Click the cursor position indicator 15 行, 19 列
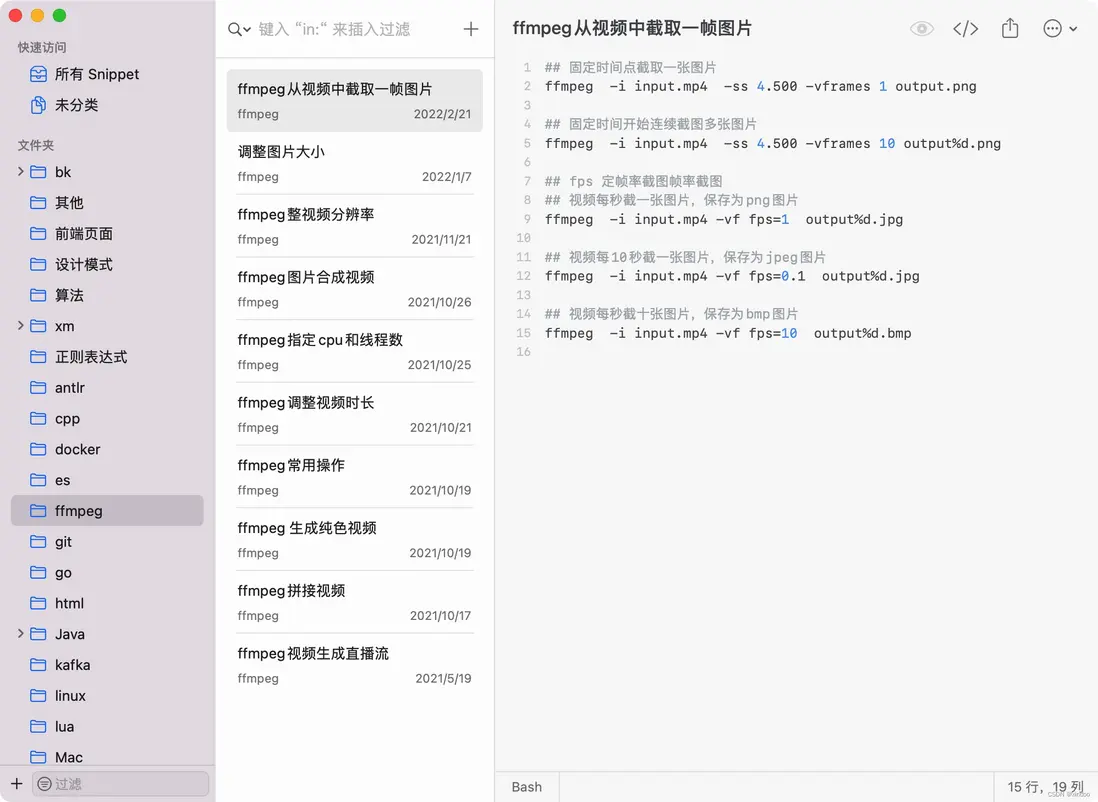Screen dimensions: 1098x802 1045,787
